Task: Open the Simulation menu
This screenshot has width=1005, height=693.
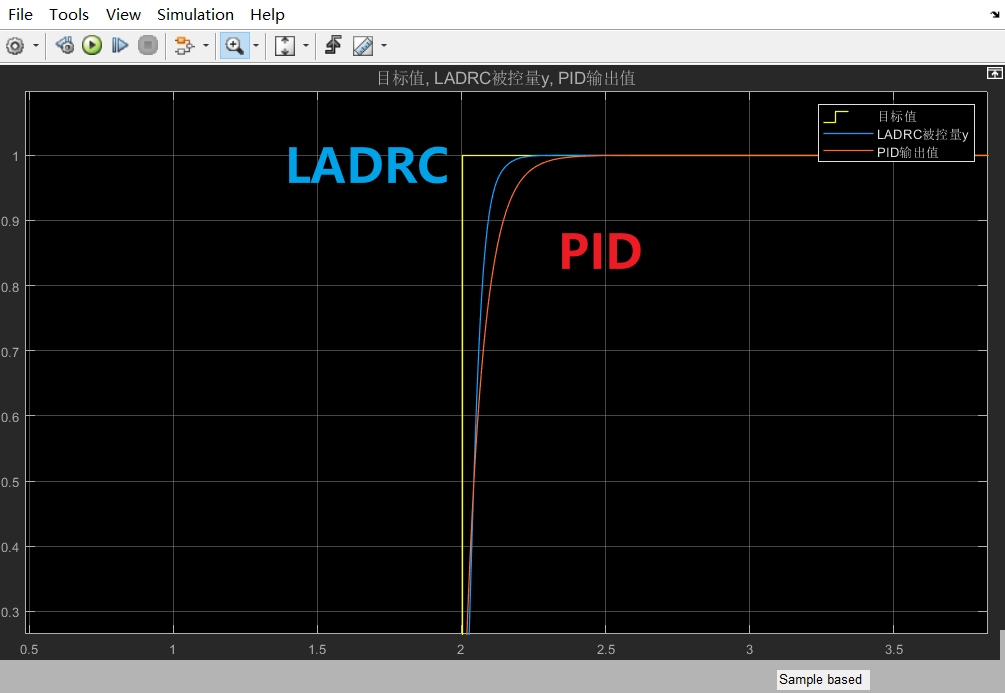Action: click(x=195, y=14)
